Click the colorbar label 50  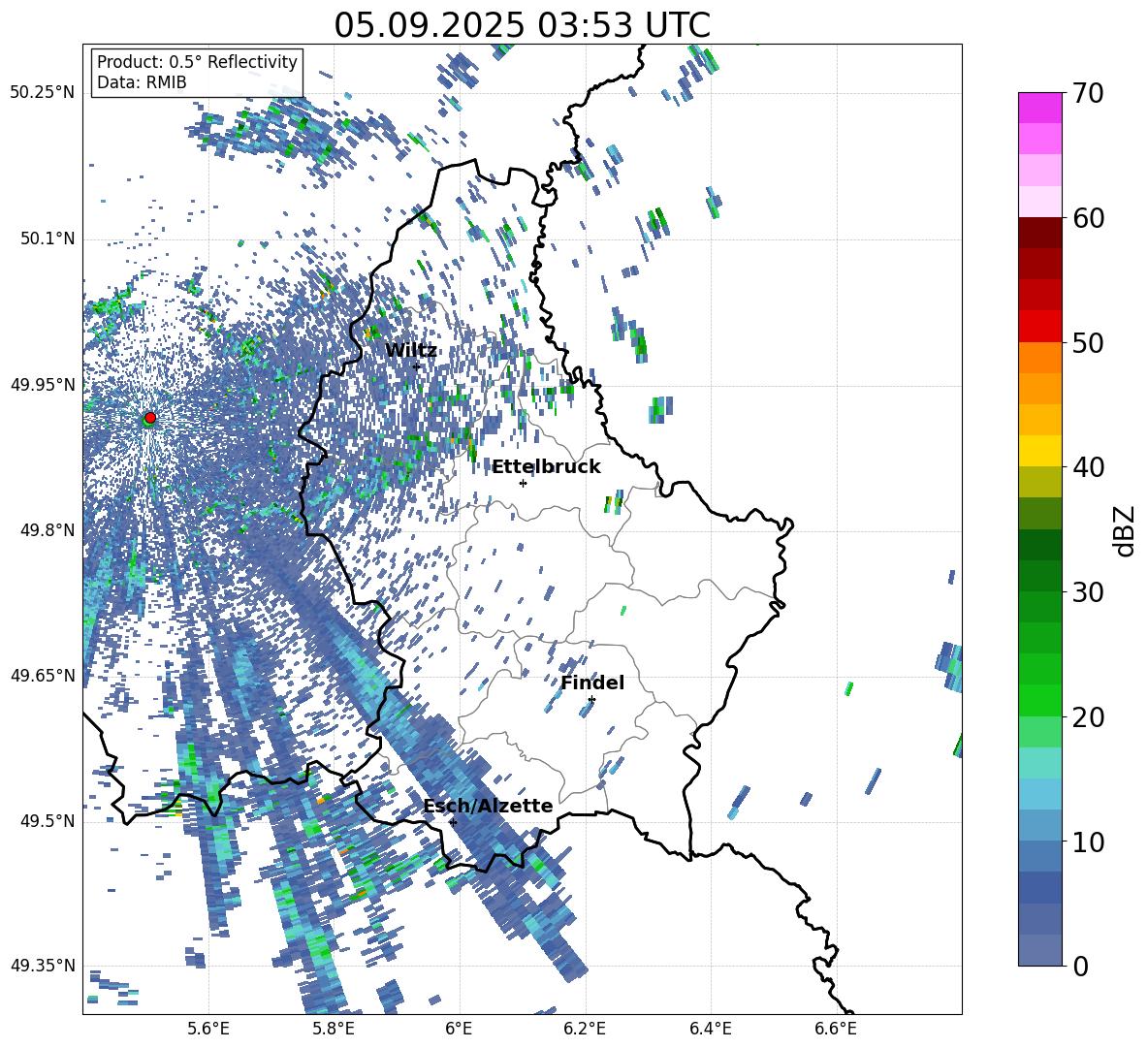(1088, 343)
